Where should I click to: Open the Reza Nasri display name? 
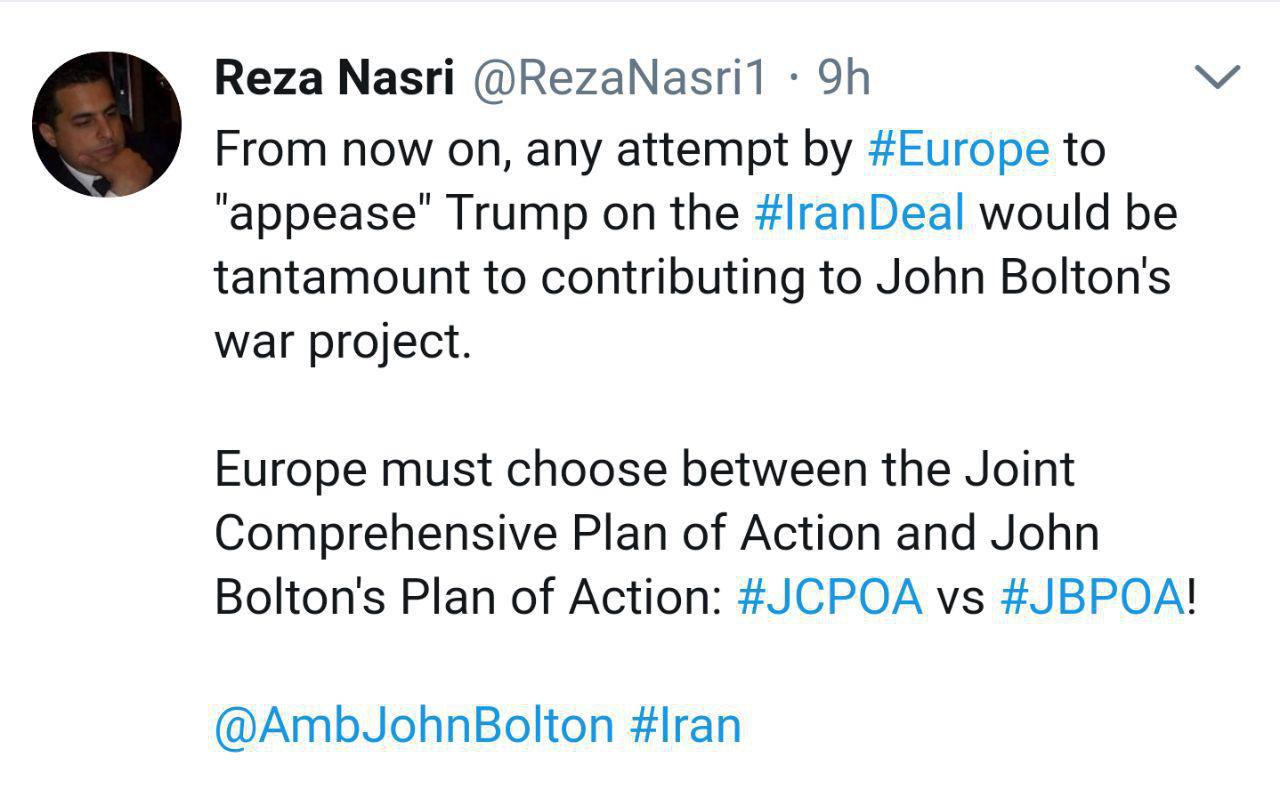point(334,79)
